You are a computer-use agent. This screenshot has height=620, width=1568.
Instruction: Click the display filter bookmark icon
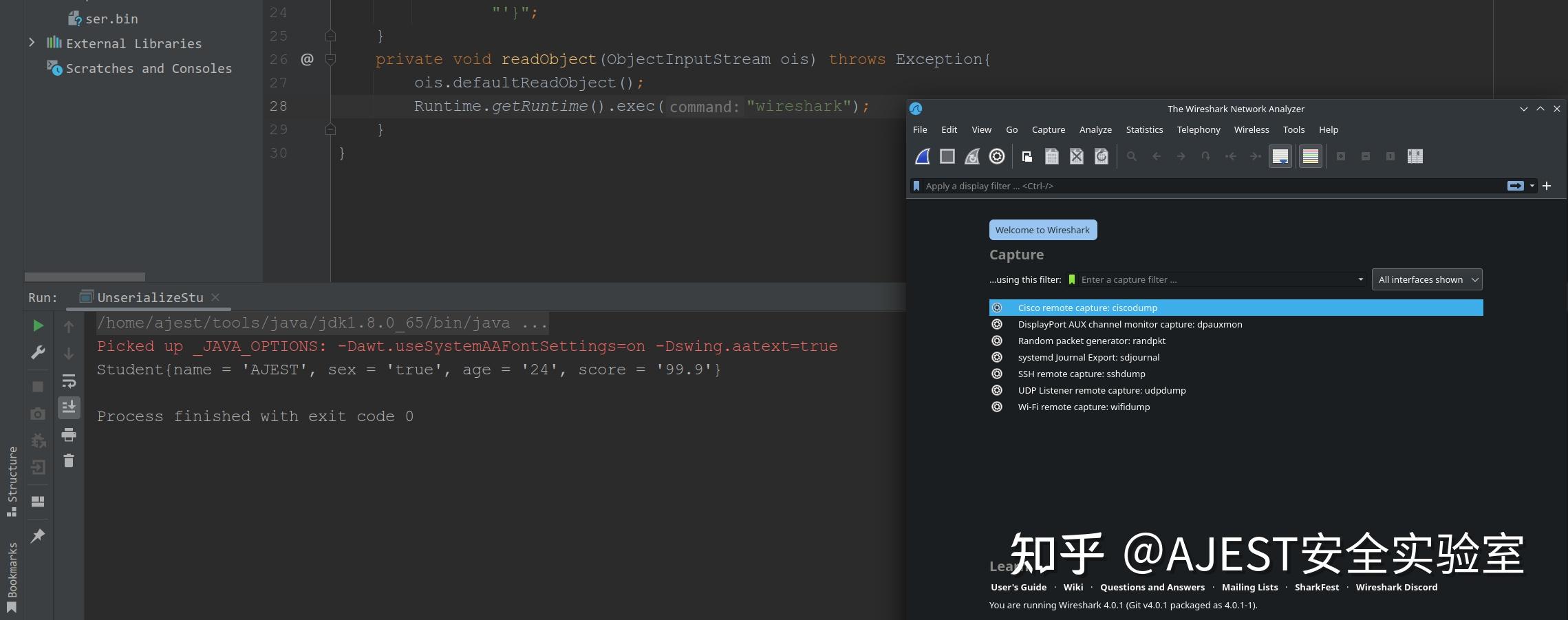pyautogui.click(x=916, y=186)
